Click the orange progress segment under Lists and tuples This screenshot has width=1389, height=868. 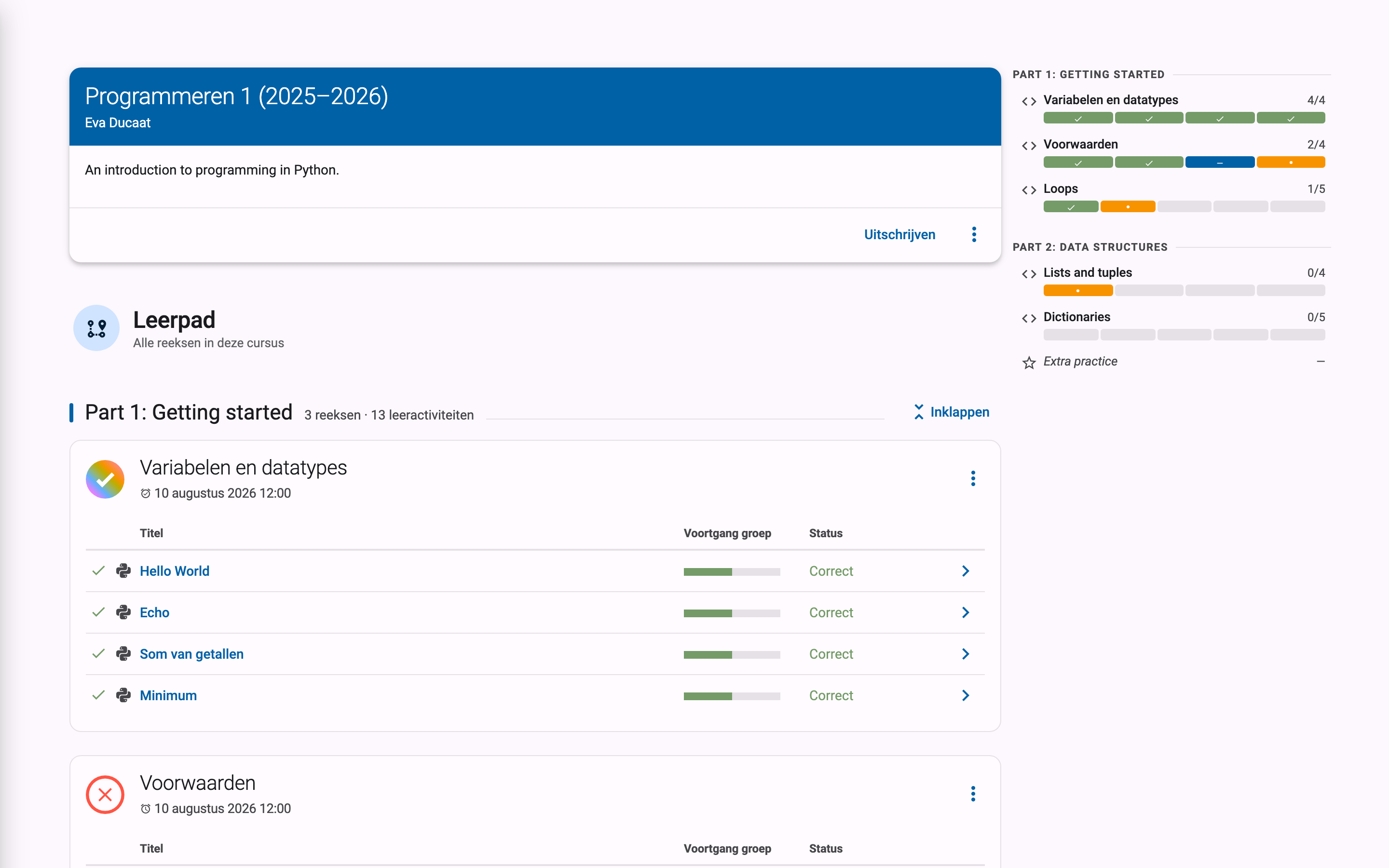1078,290
